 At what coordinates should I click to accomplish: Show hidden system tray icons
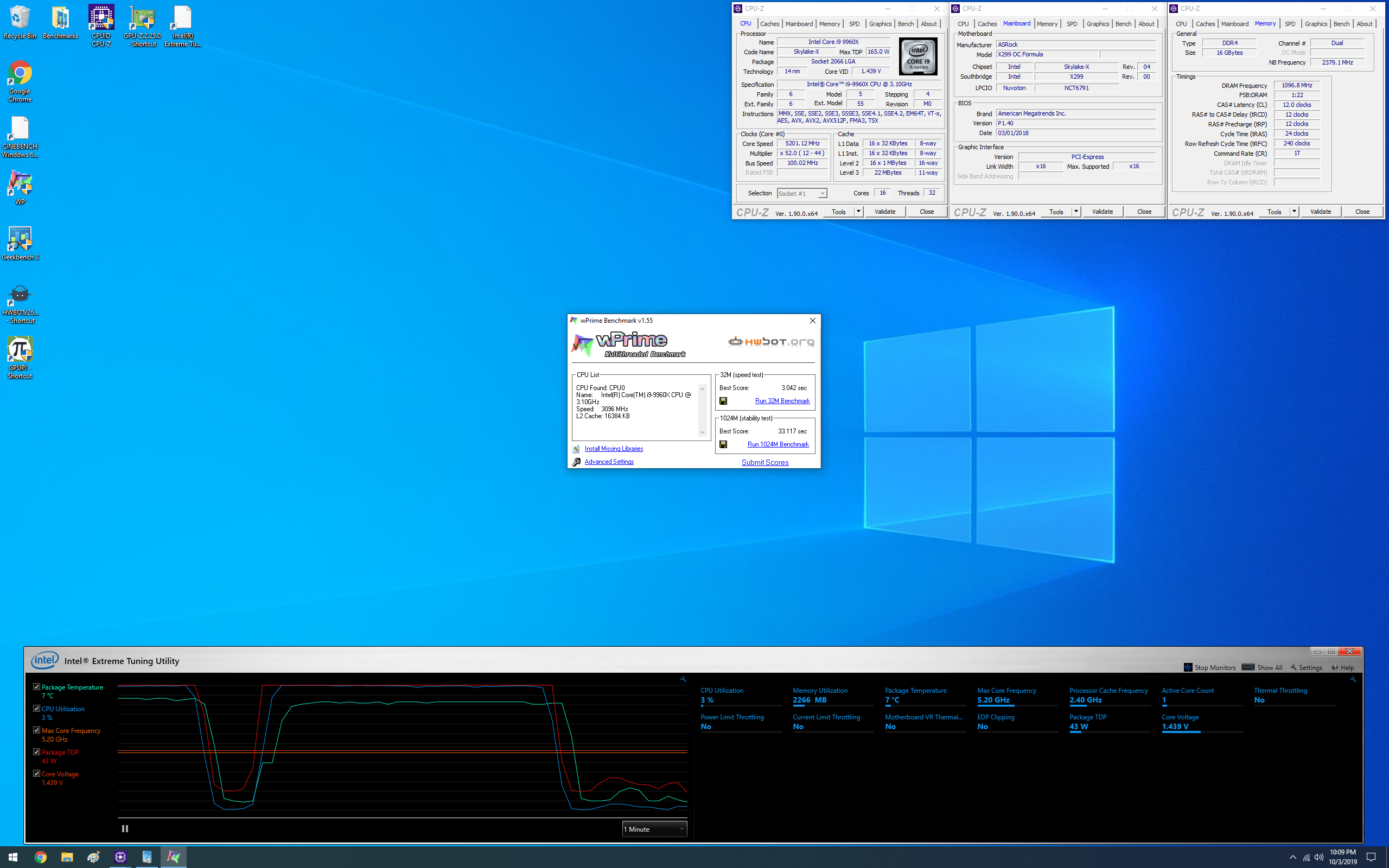(x=1292, y=858)
